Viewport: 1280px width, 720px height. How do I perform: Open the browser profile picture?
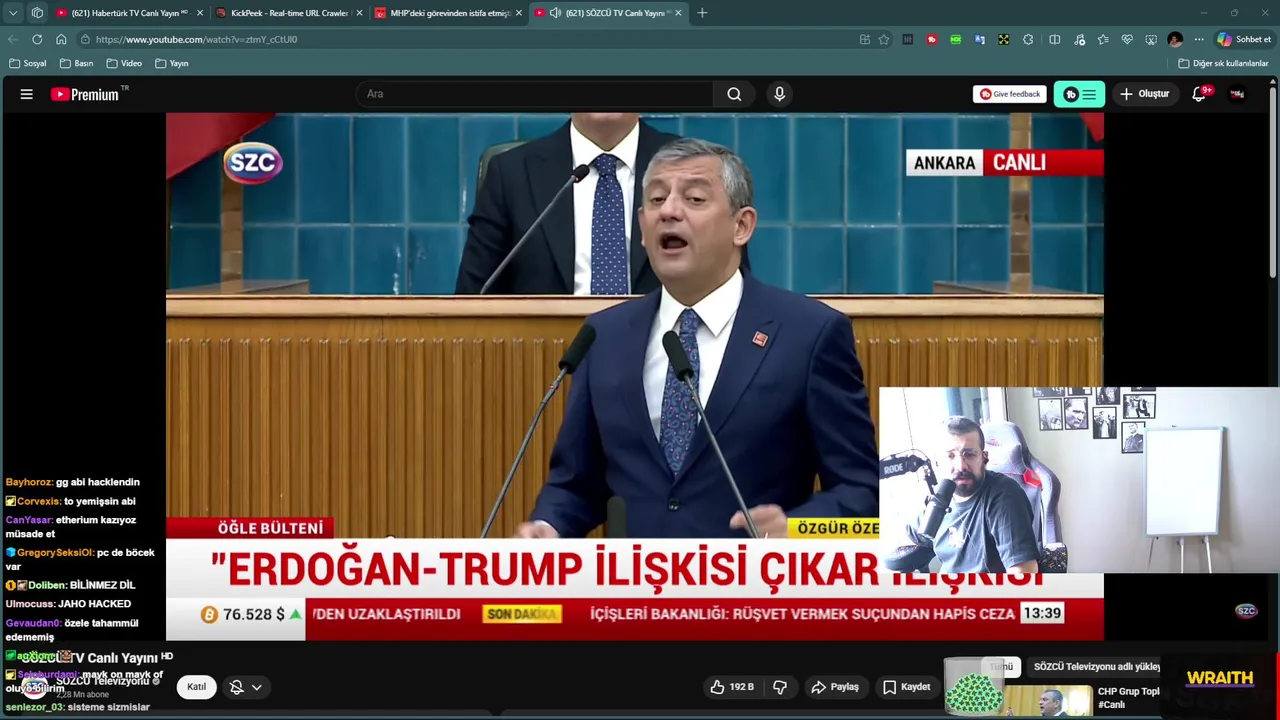pos(1175,39)
